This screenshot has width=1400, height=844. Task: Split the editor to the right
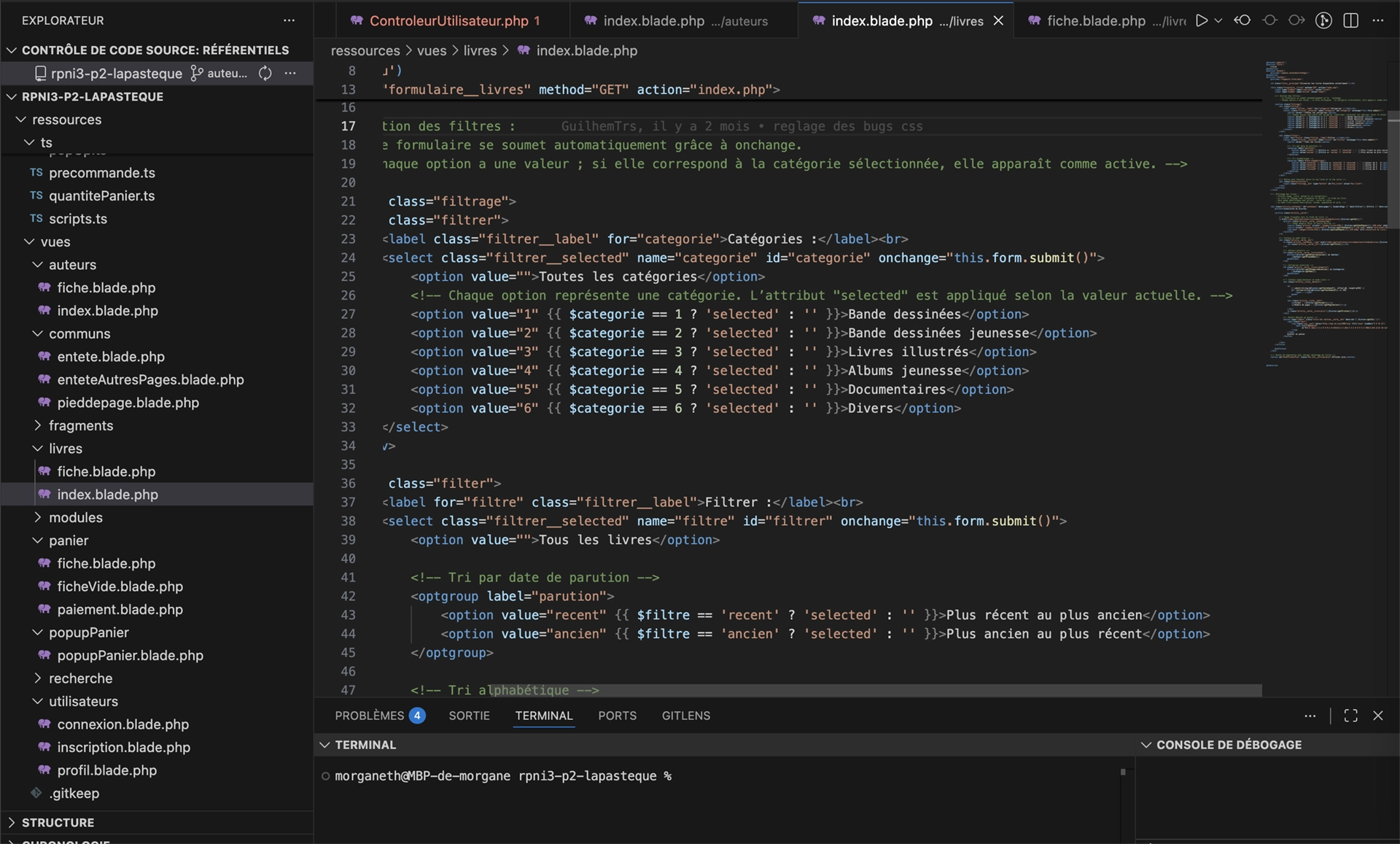click(x=1350, y=20)
